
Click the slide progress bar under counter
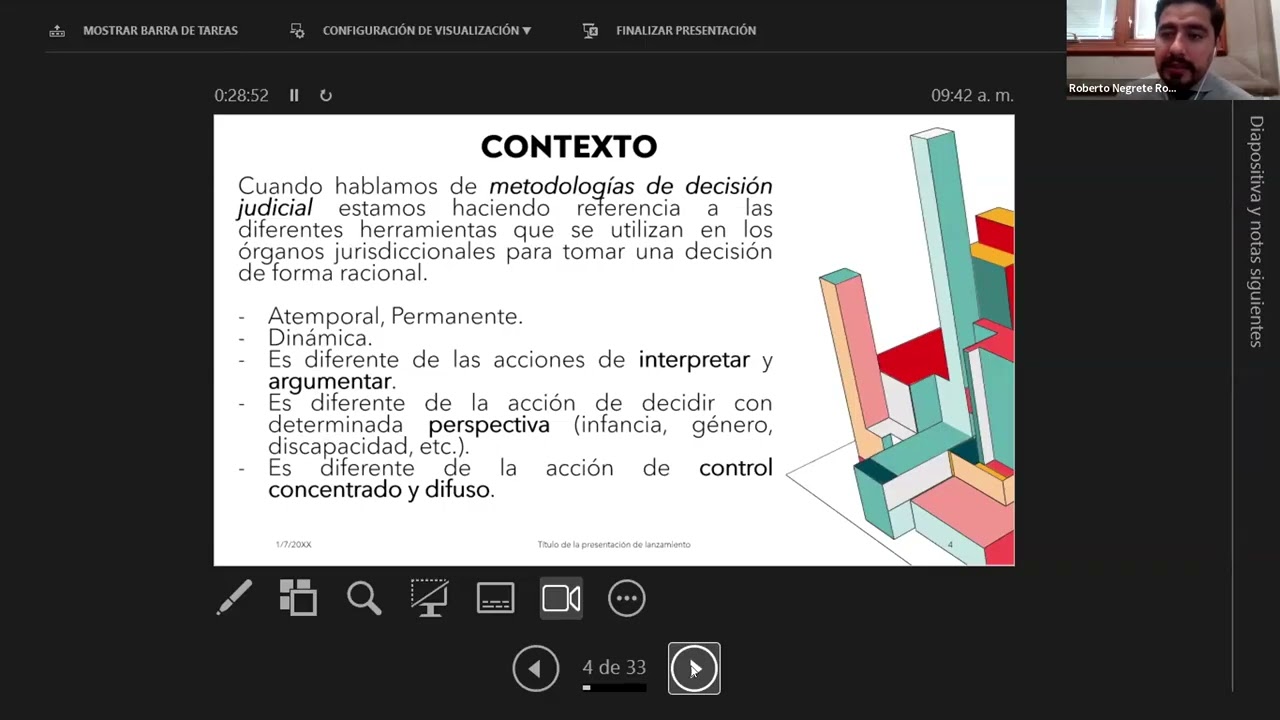(614, 688)
